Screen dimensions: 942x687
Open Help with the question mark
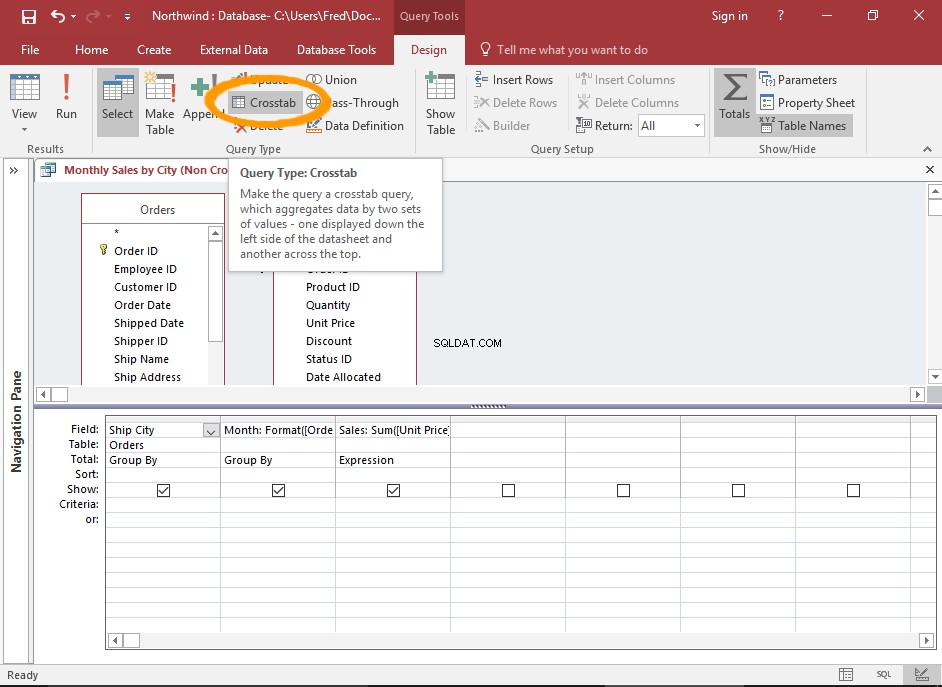pyautogui.click(x=780, y=16)
